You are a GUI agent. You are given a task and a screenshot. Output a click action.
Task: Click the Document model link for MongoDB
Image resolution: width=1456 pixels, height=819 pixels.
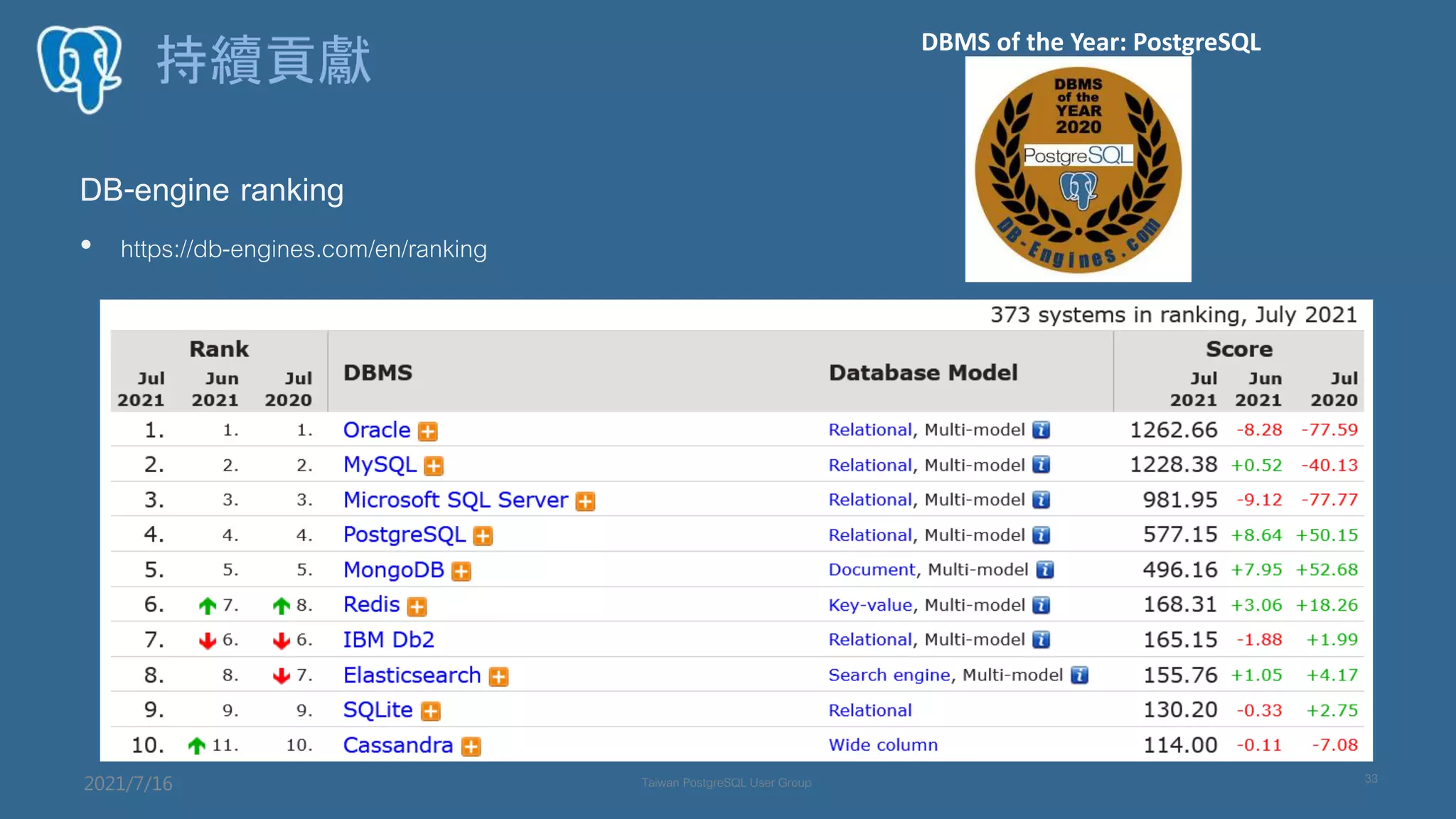(x=872, y=569)
